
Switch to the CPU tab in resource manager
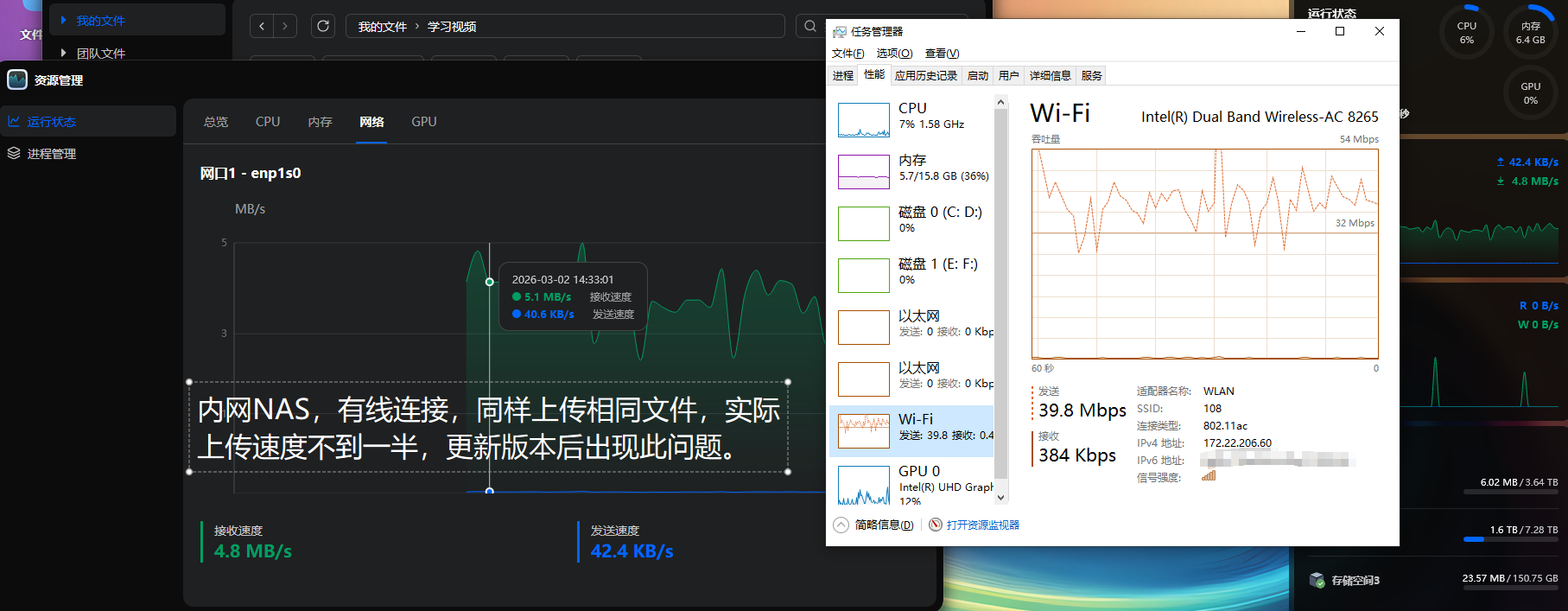click(268, 122)
